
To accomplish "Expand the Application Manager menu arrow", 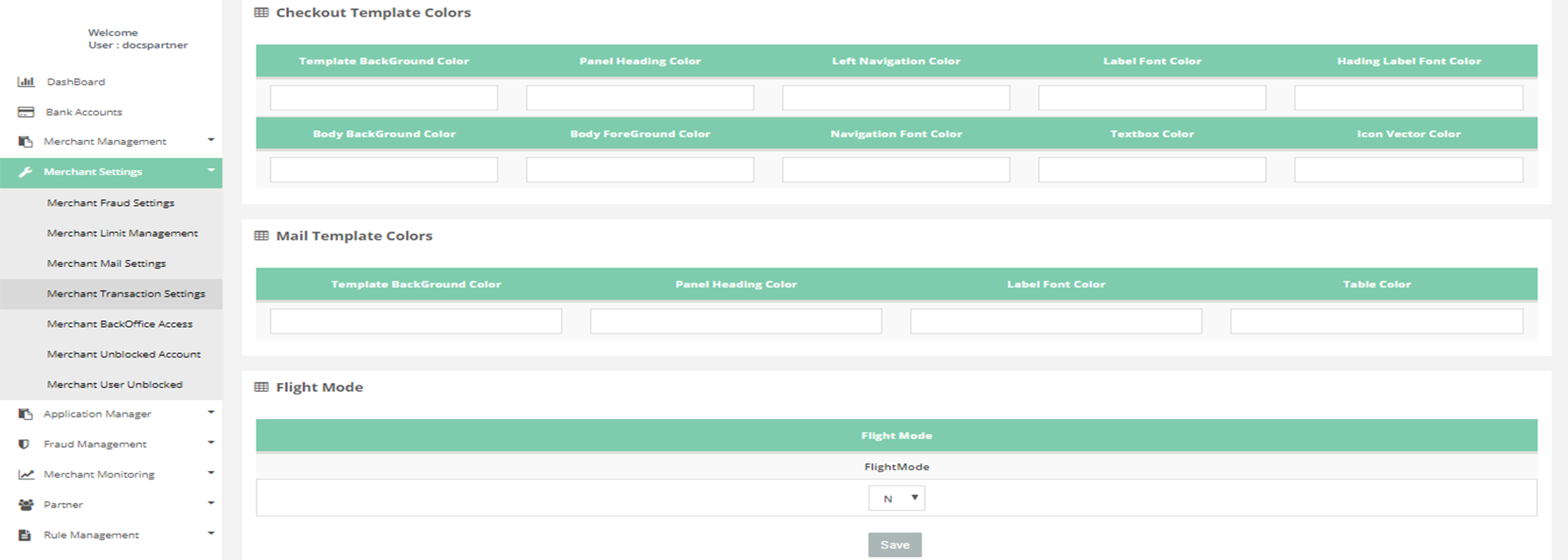I will (x=211, y=412).
